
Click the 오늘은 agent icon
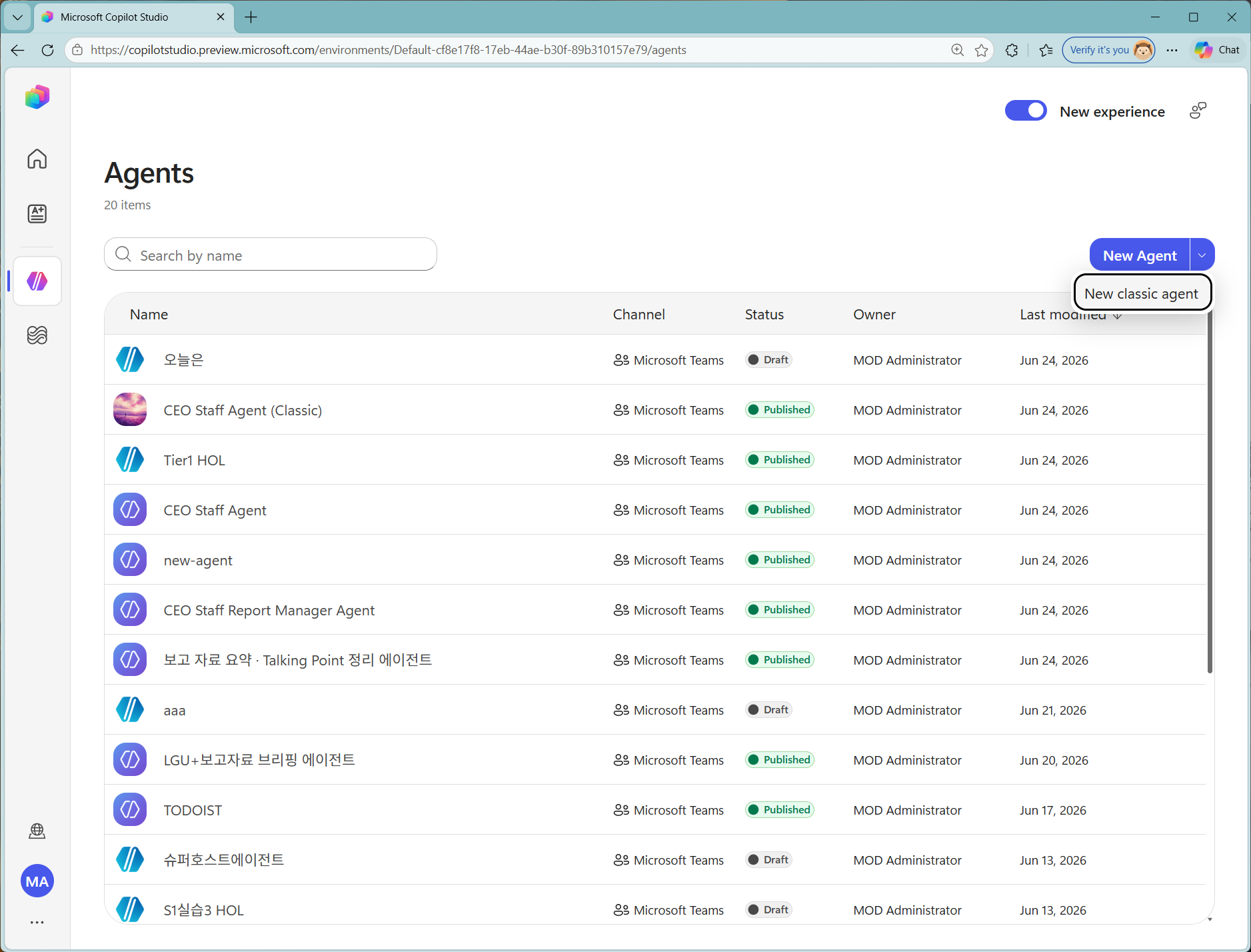coord(130,359)
